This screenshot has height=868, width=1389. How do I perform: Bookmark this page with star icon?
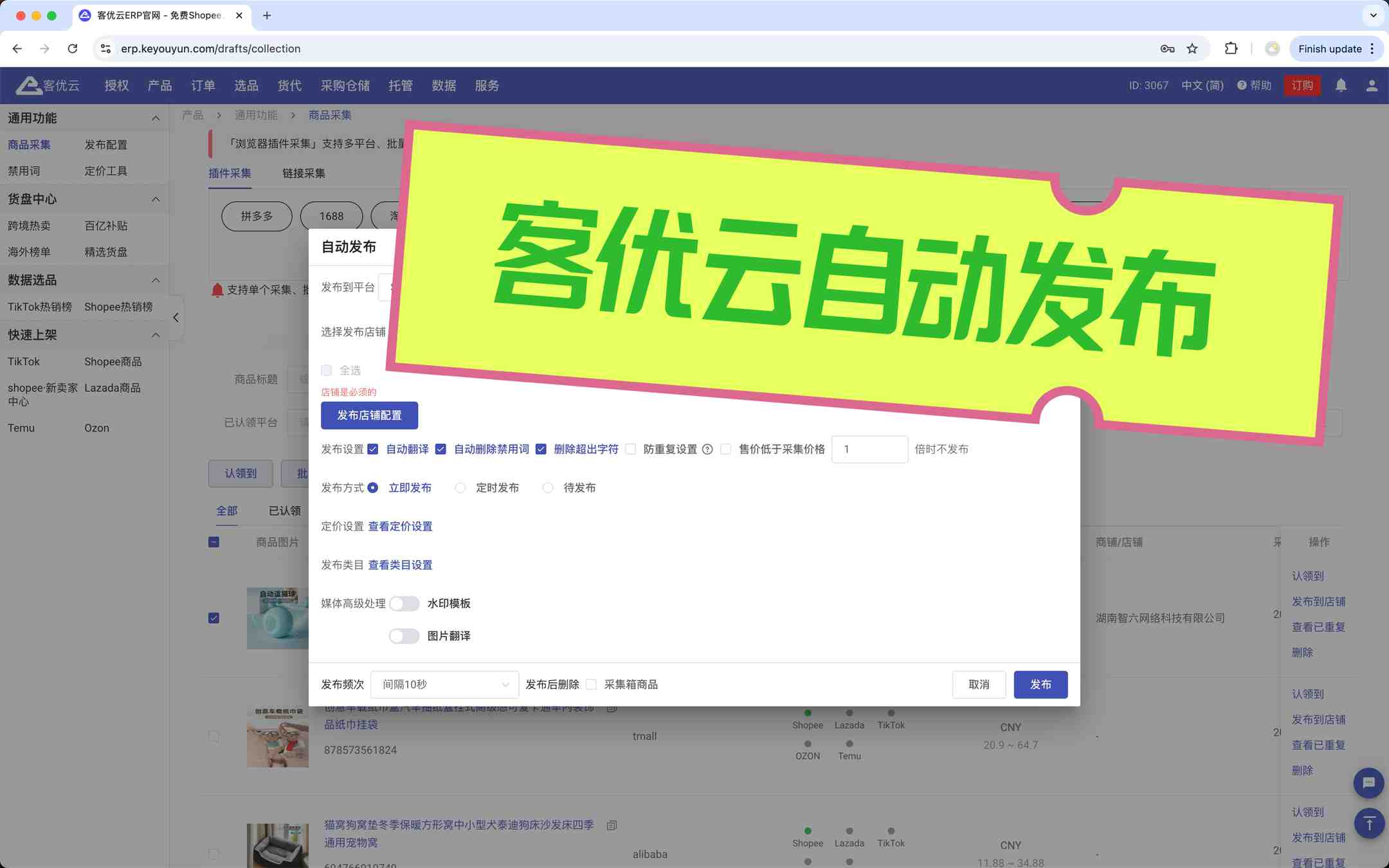(1192, 49)
